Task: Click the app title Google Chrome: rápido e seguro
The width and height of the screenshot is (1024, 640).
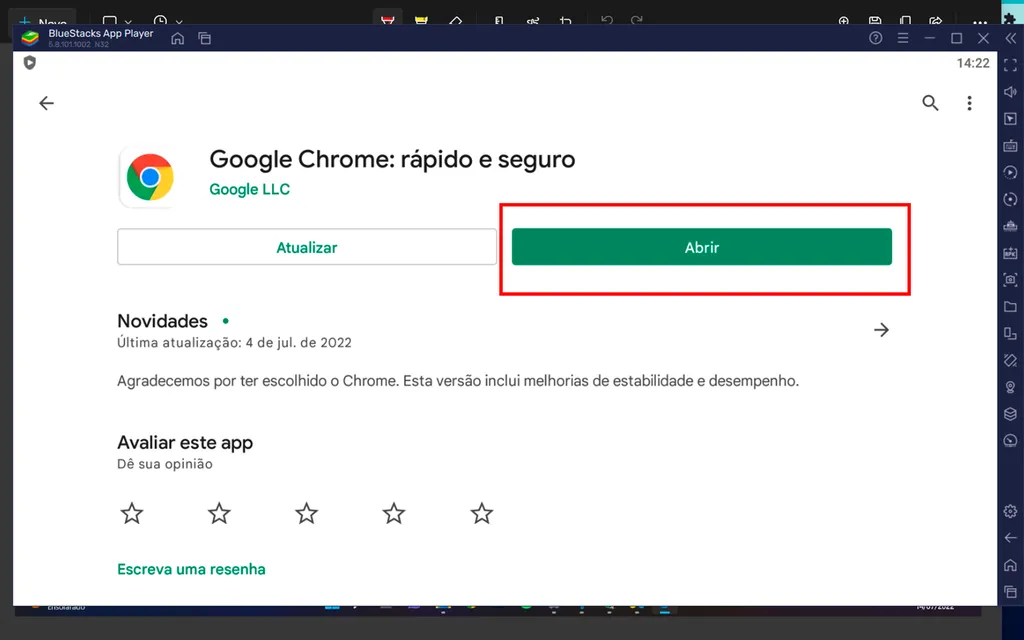Action: 392,159
